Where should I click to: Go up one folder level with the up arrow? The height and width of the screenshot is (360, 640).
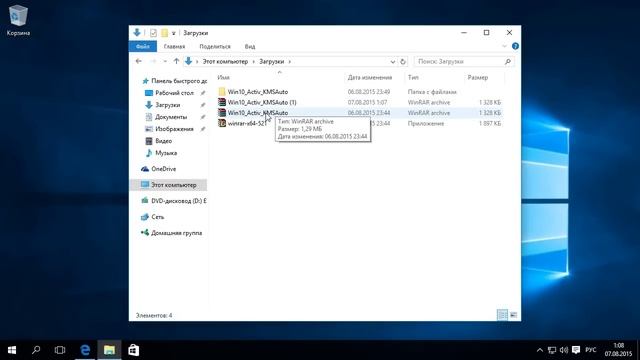click(x=176, y=61)
